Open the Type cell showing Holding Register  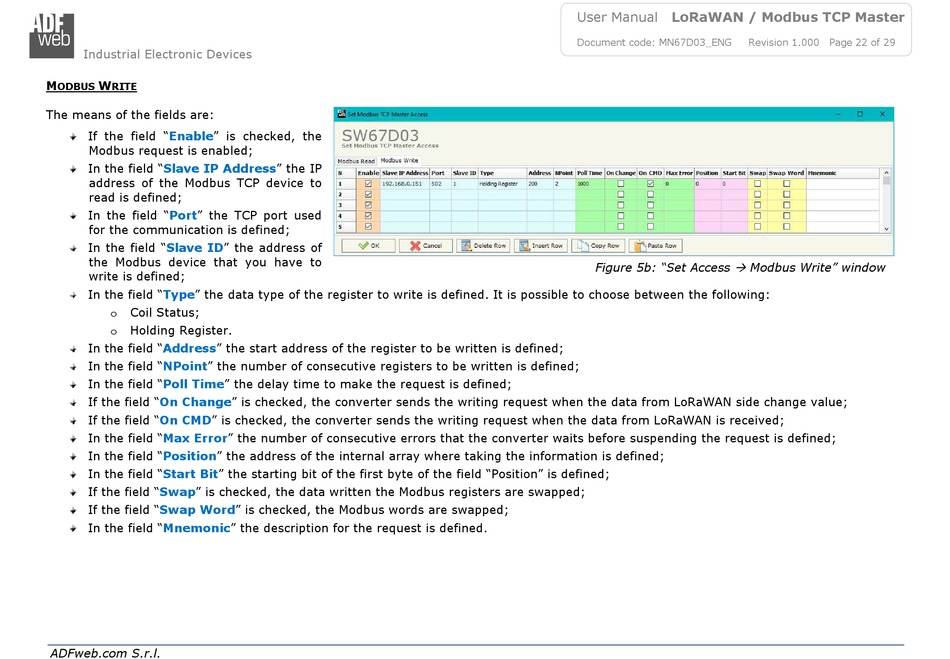pos(500,184)
